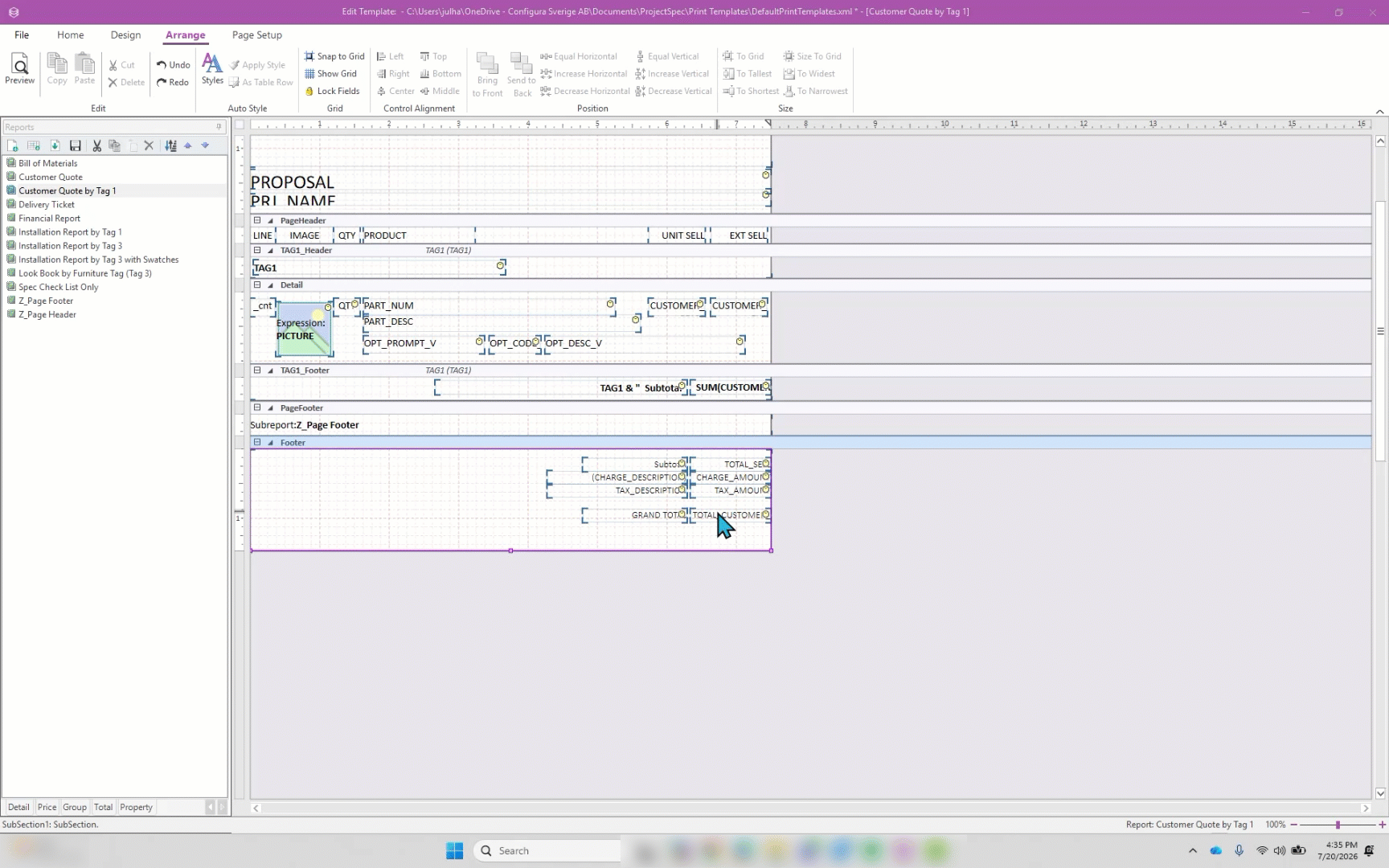Click the PICTURE expression image field

(304, 330)
